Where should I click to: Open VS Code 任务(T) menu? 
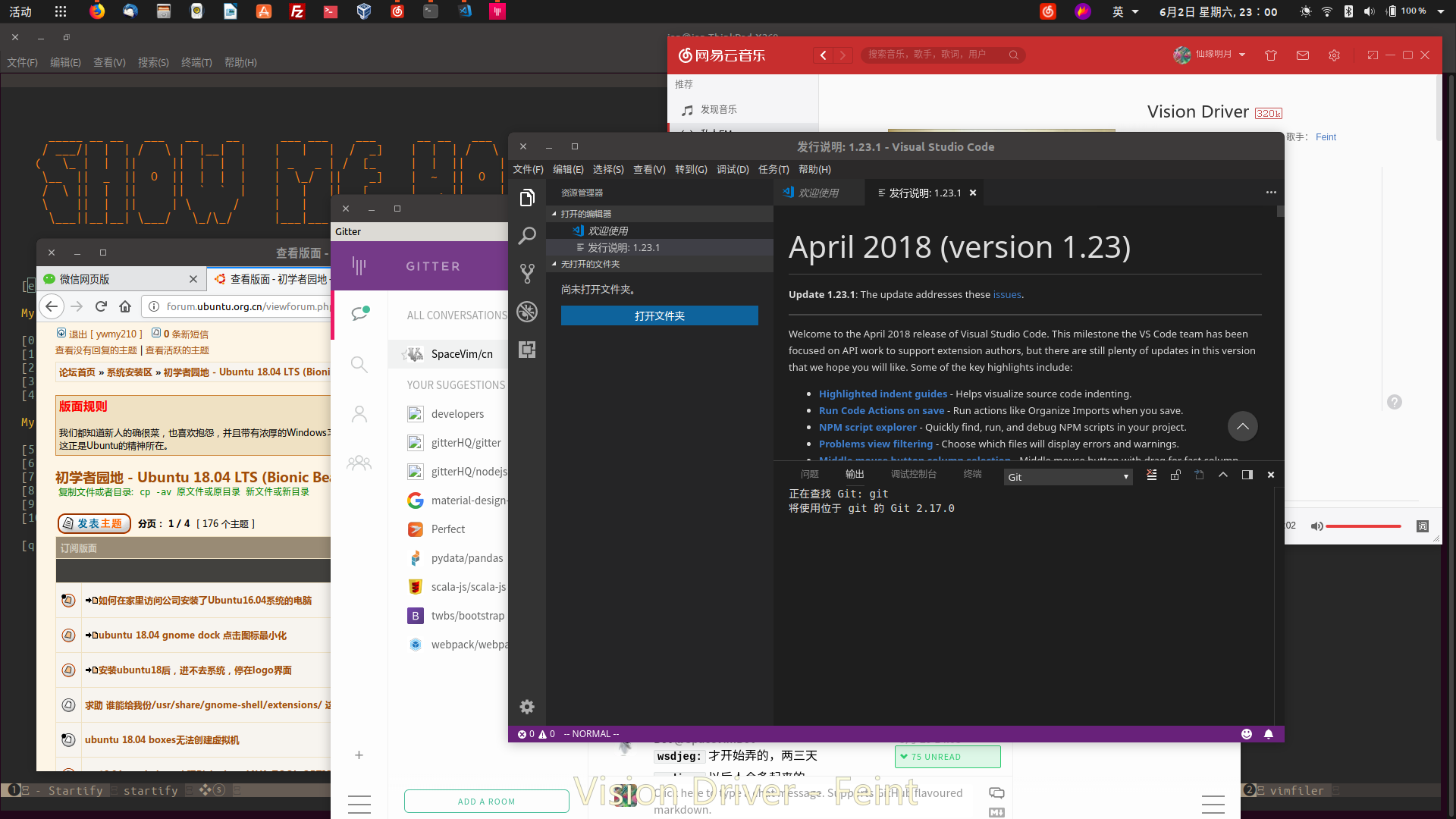(x=773, y=169)
